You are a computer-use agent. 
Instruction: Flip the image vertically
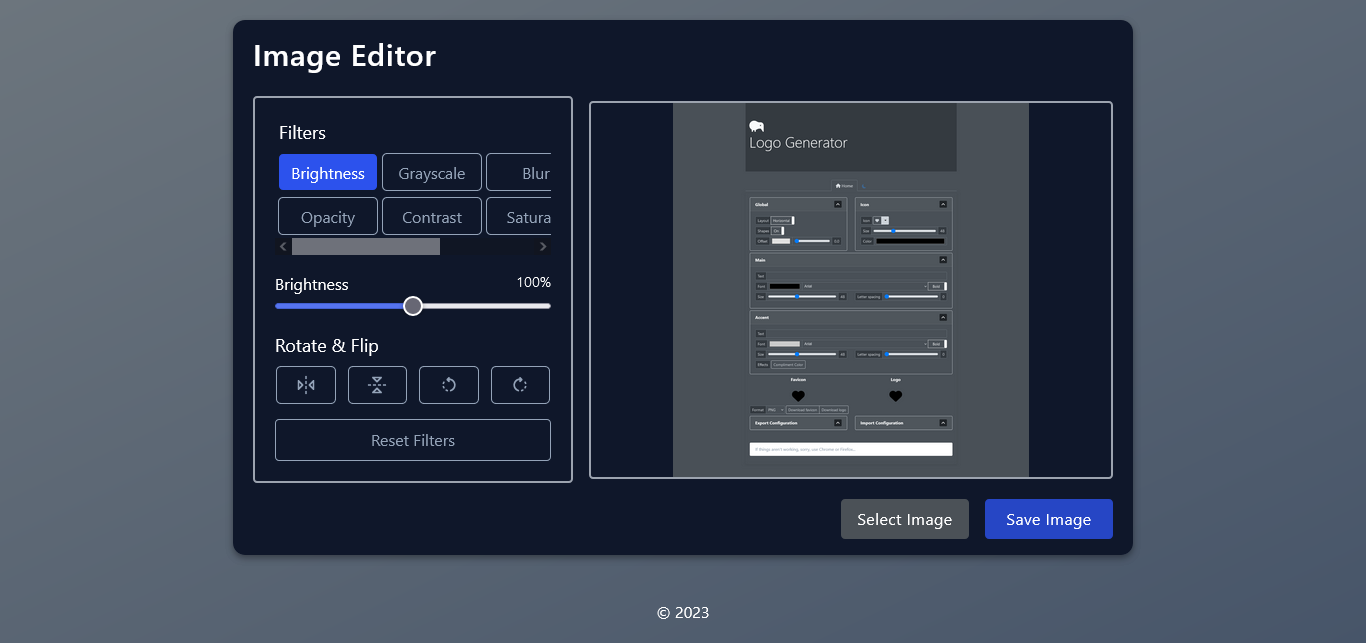click(377, 385)
